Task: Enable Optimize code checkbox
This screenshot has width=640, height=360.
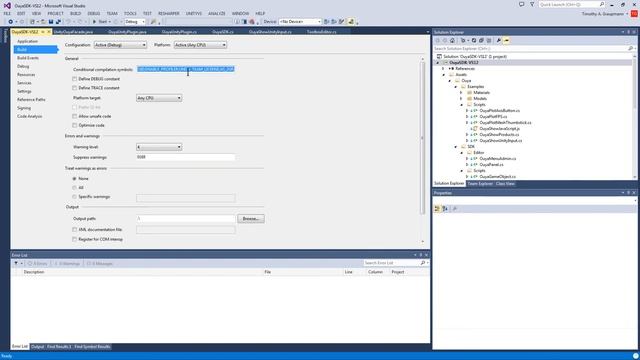Action: point(74,125)
